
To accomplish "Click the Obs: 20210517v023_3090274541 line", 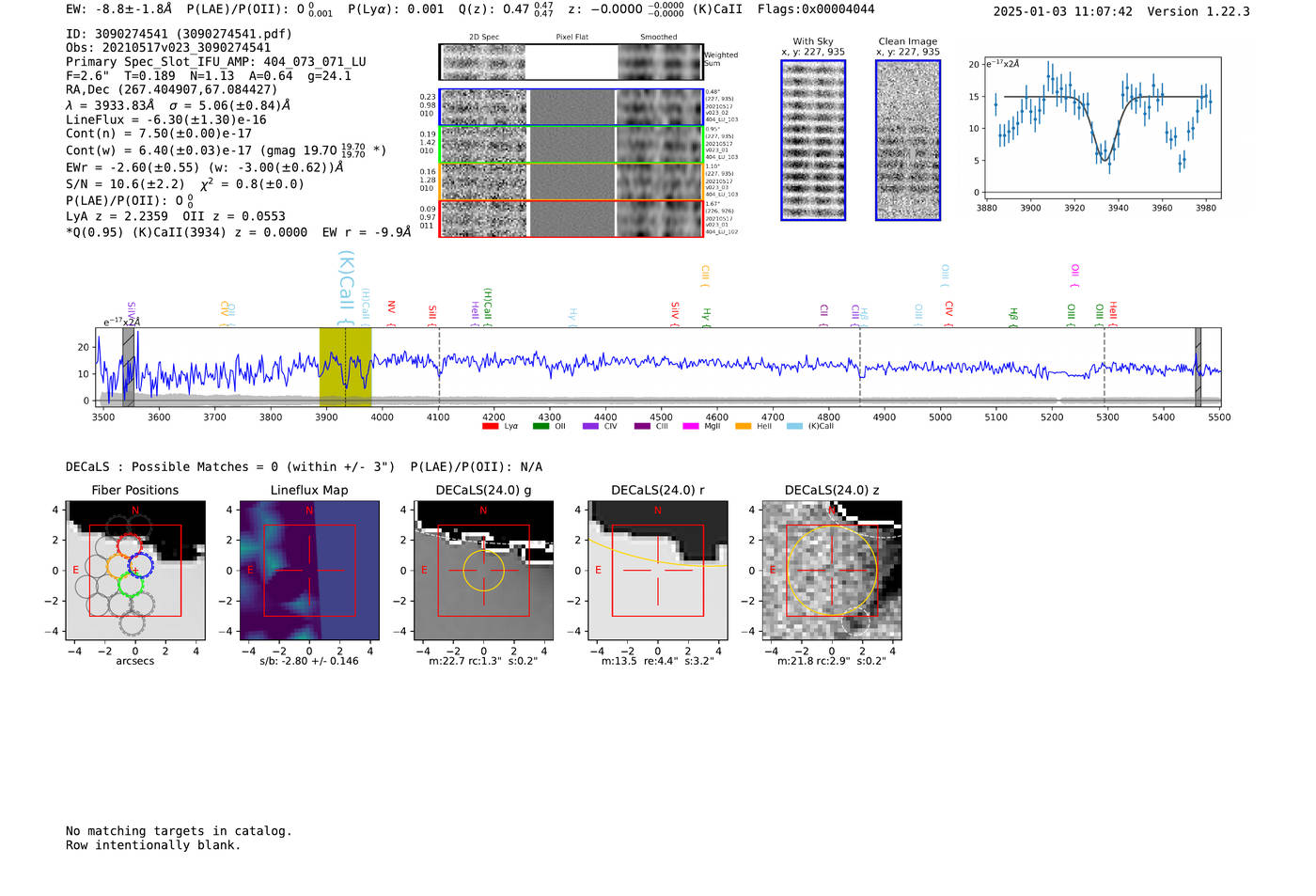I will (x=168, y=48).
